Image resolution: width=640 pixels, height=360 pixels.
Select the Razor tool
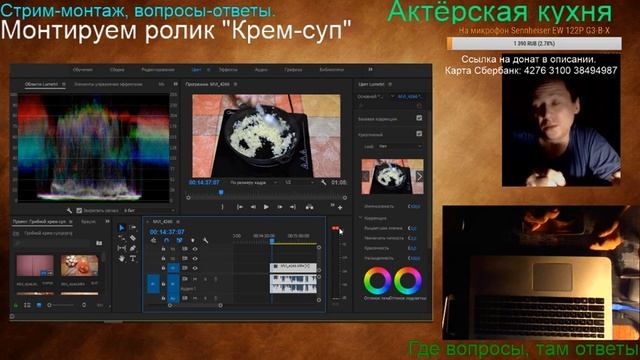point(133,238)
